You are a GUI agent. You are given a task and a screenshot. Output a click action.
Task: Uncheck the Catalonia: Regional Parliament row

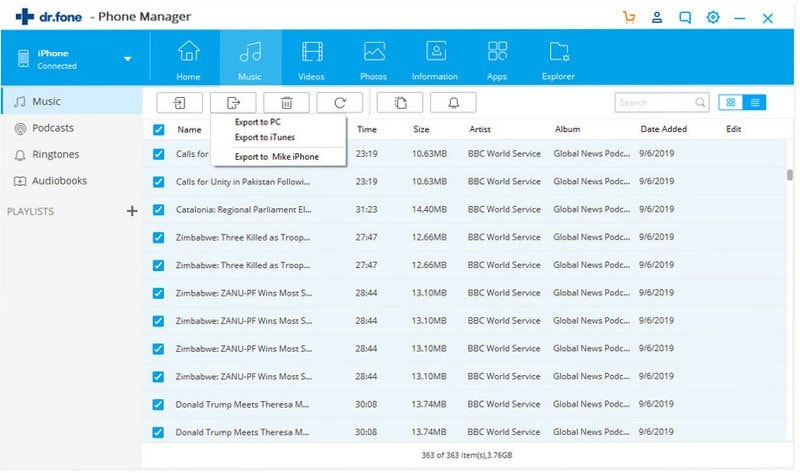(159, 210)
